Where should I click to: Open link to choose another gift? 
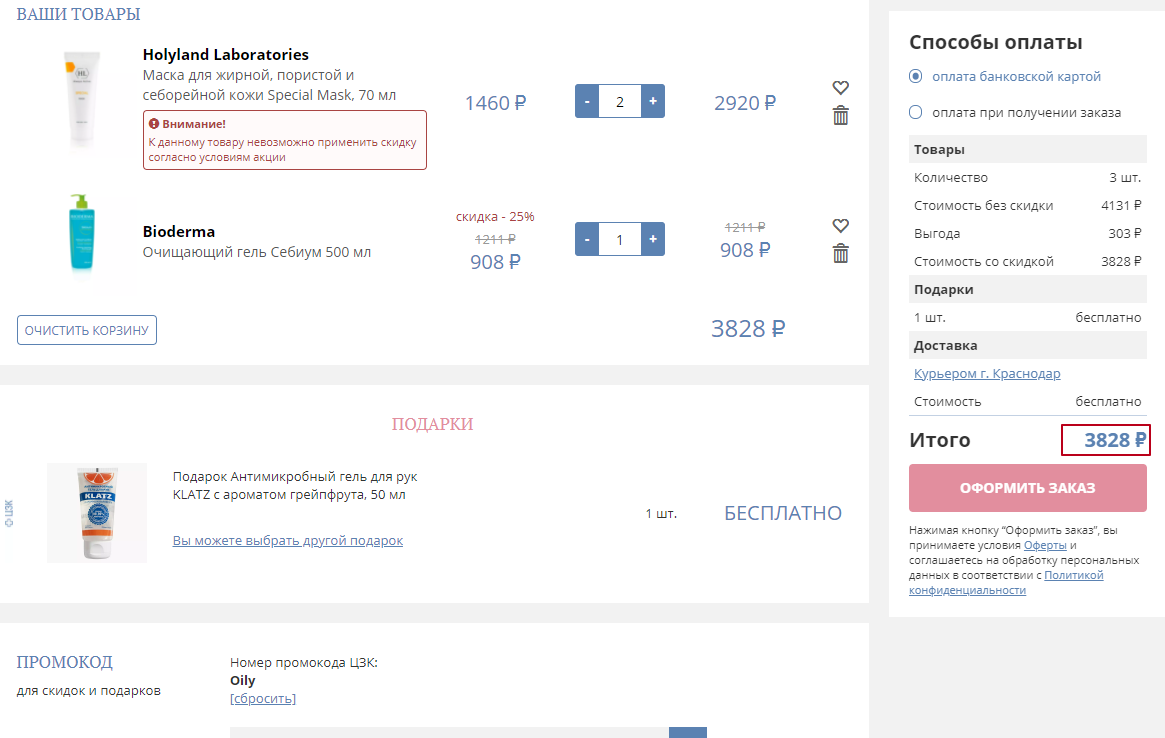click(x=287, y=540)
